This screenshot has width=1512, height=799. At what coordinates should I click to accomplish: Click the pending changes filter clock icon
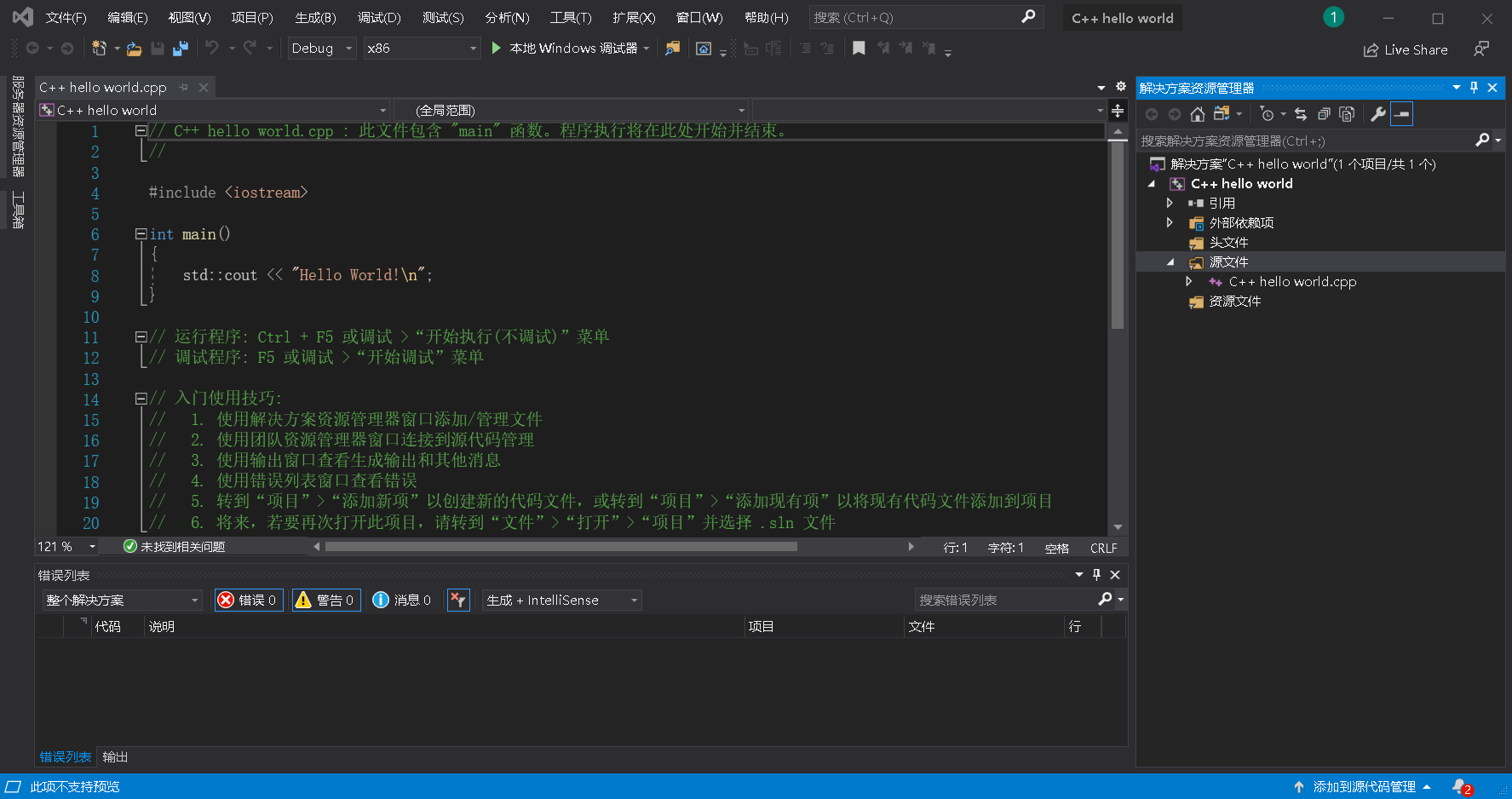tap(1267, 114)
